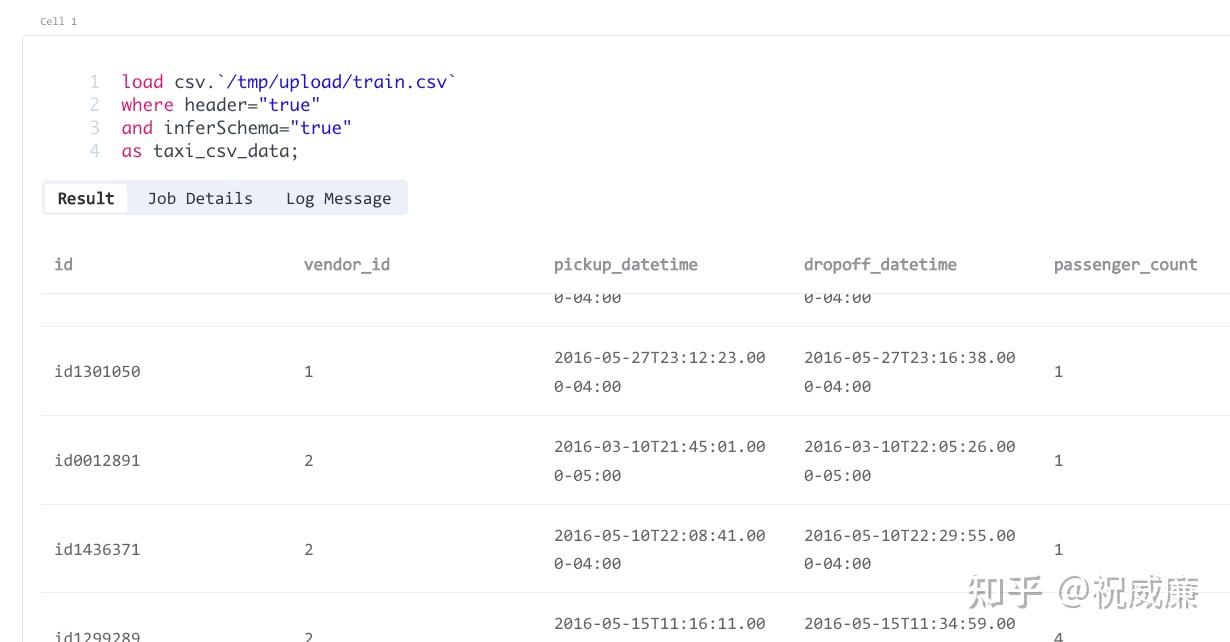This screenshot has width=1230, height=642.
Task: Open the Log Message tab
Action: pos(338,198)
